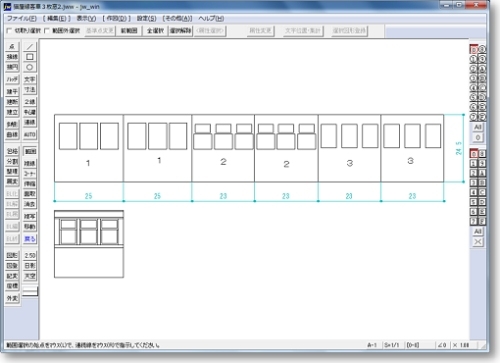The height and width of the screenshot is (363, 500).
Task: Click the All button under the upper layer bar
Action: pyautogui.click(x=478, y=127)
